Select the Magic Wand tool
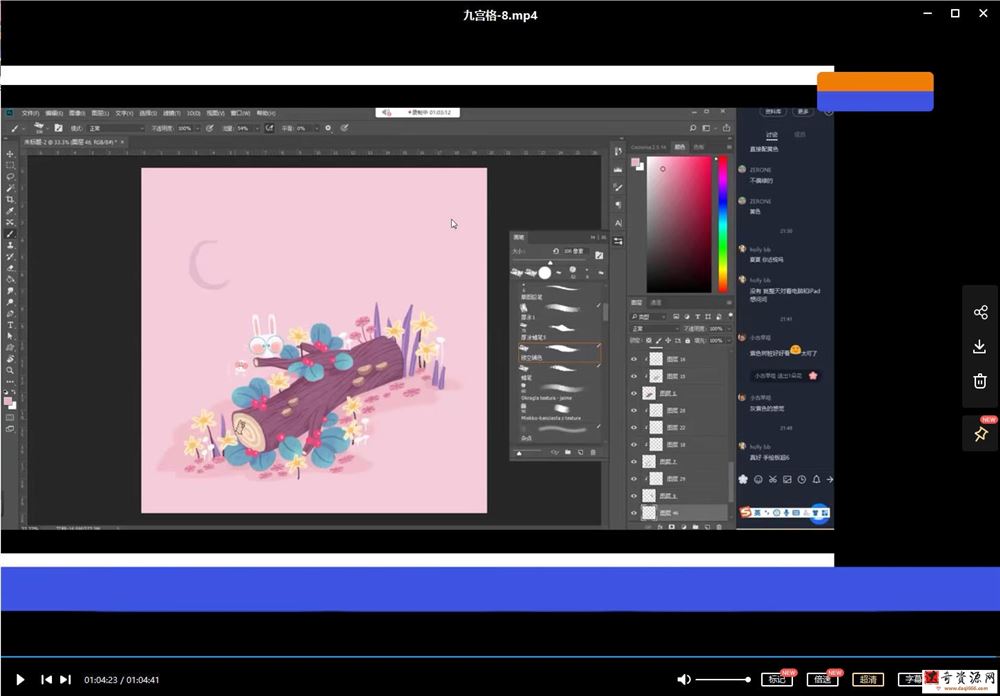Screen dimensions: 1000x696 (x=10, y=188)
